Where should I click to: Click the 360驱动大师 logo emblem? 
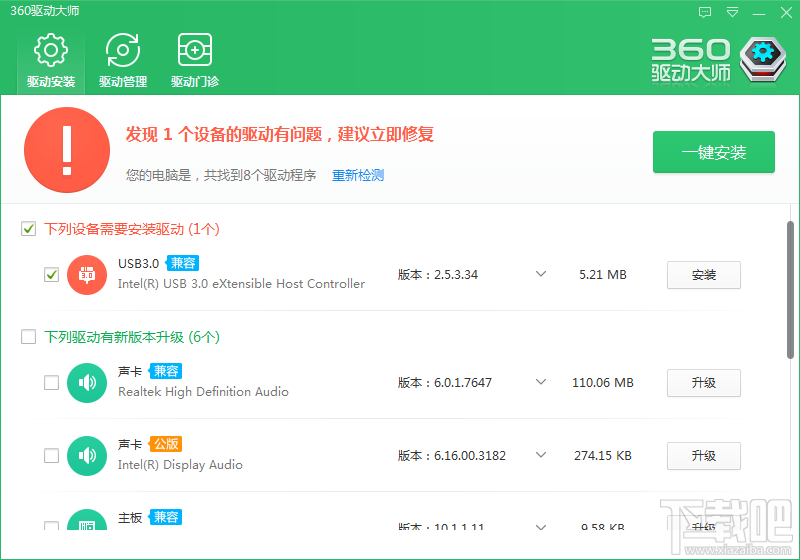[x=763, y=60]
